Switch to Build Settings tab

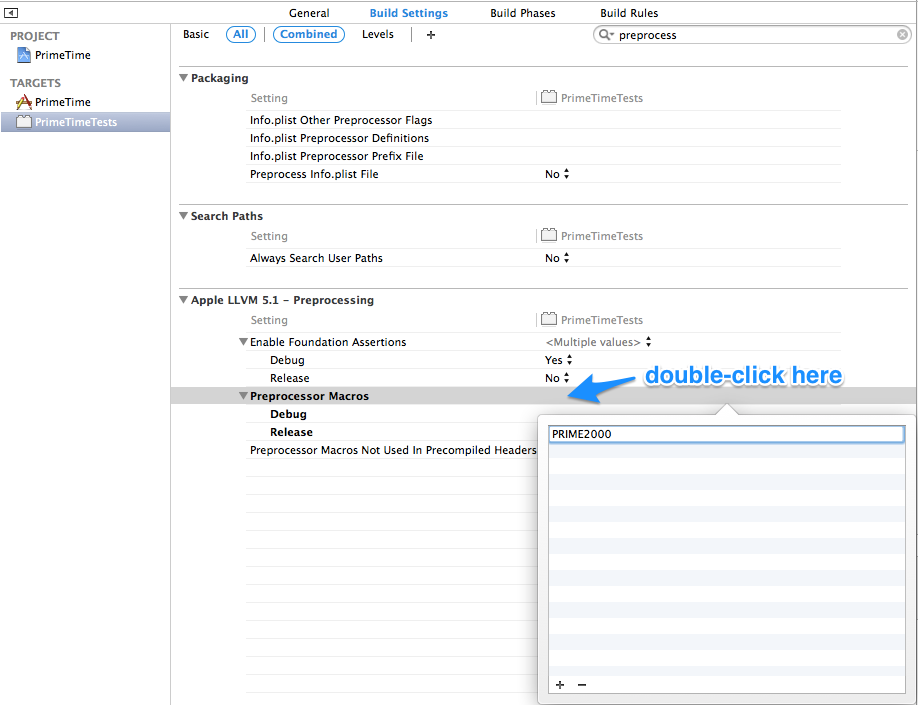(409, 13)
